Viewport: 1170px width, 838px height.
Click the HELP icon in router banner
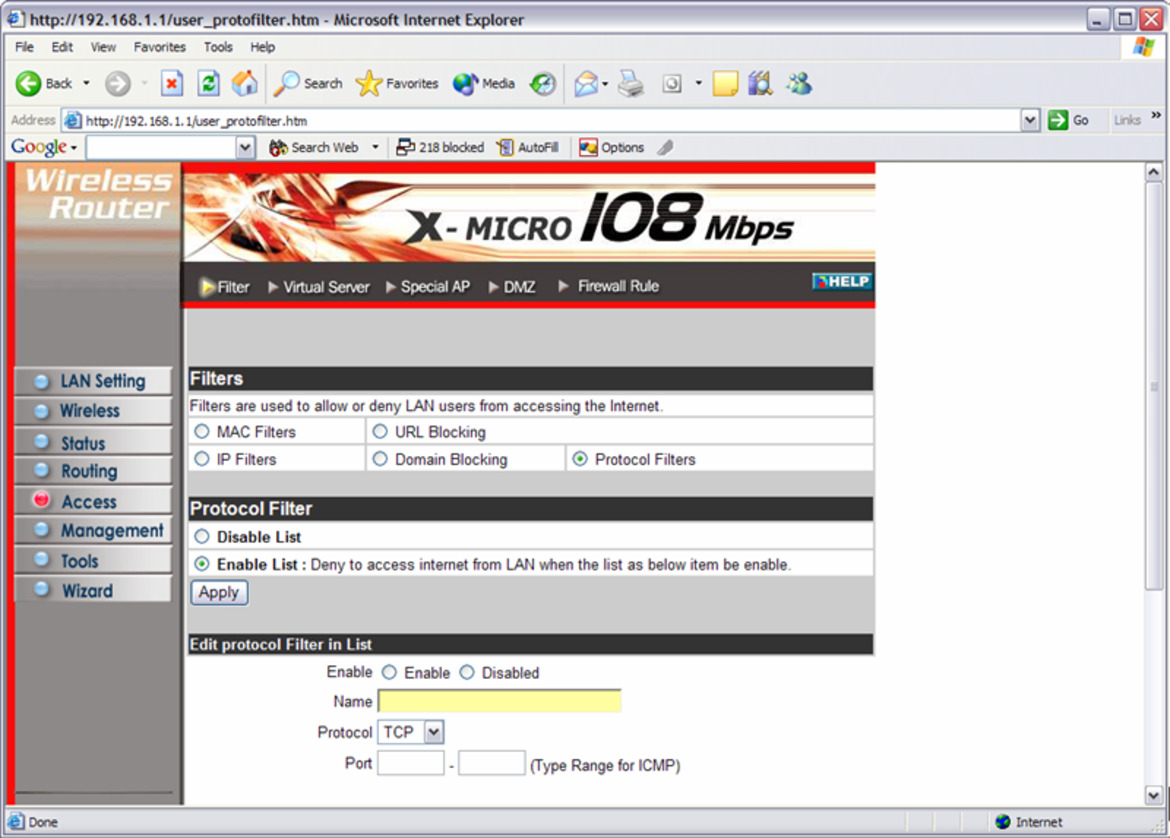tap(842, 281)
